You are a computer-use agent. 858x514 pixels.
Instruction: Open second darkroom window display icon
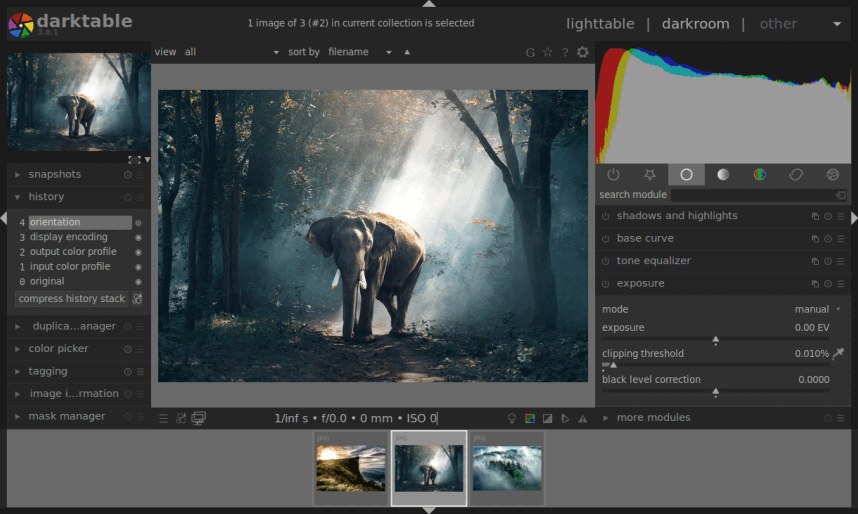coord(199,419)
